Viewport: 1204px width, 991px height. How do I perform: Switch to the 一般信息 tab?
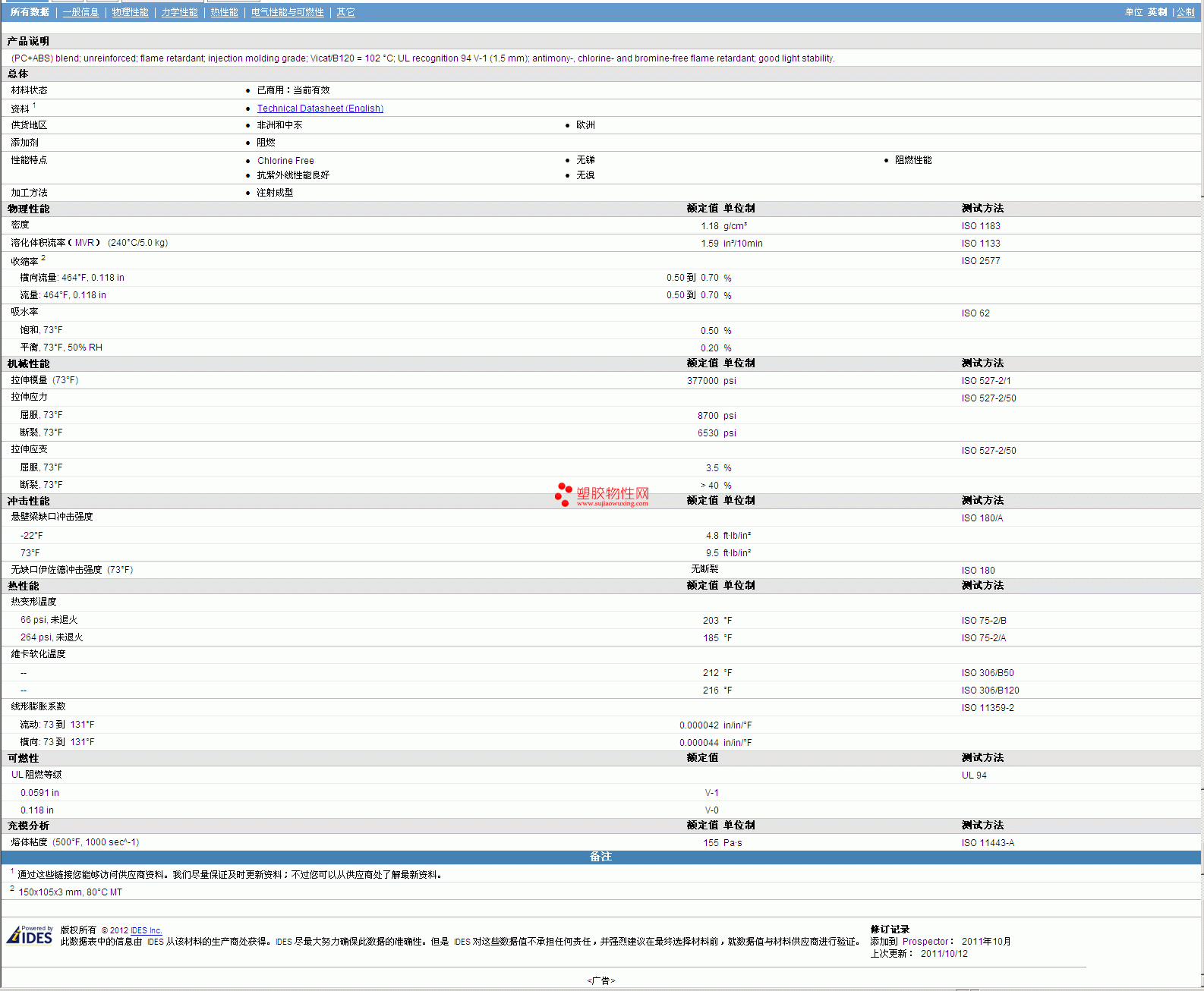(80, 12)
